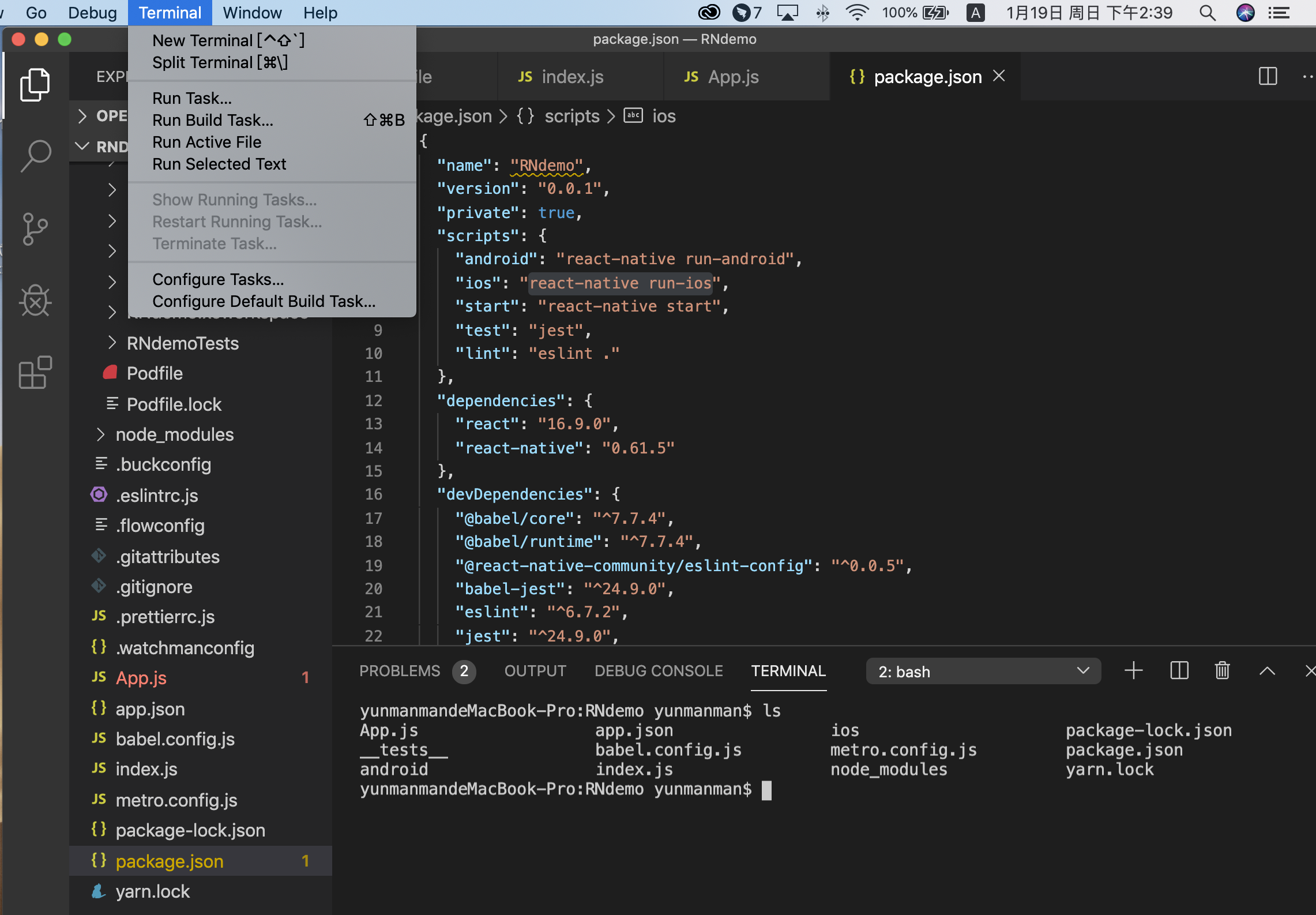
Task: Switch to the OUTPUT panel tab
Action: [x=535, y=671]
